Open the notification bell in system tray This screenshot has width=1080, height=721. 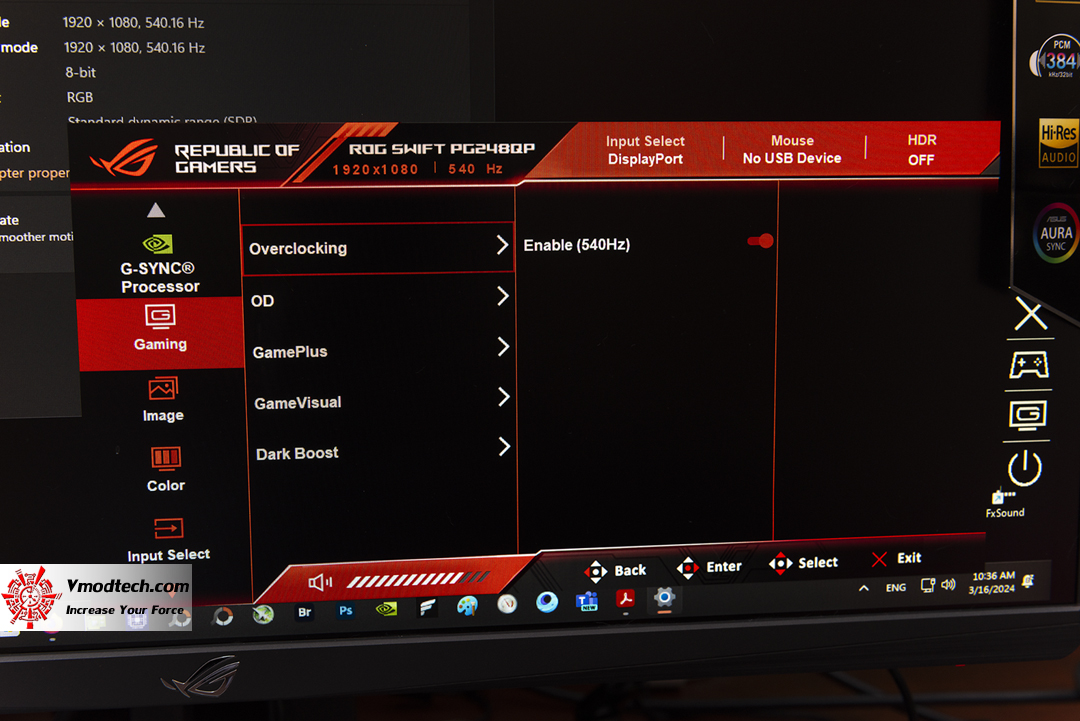(1028, 581)
